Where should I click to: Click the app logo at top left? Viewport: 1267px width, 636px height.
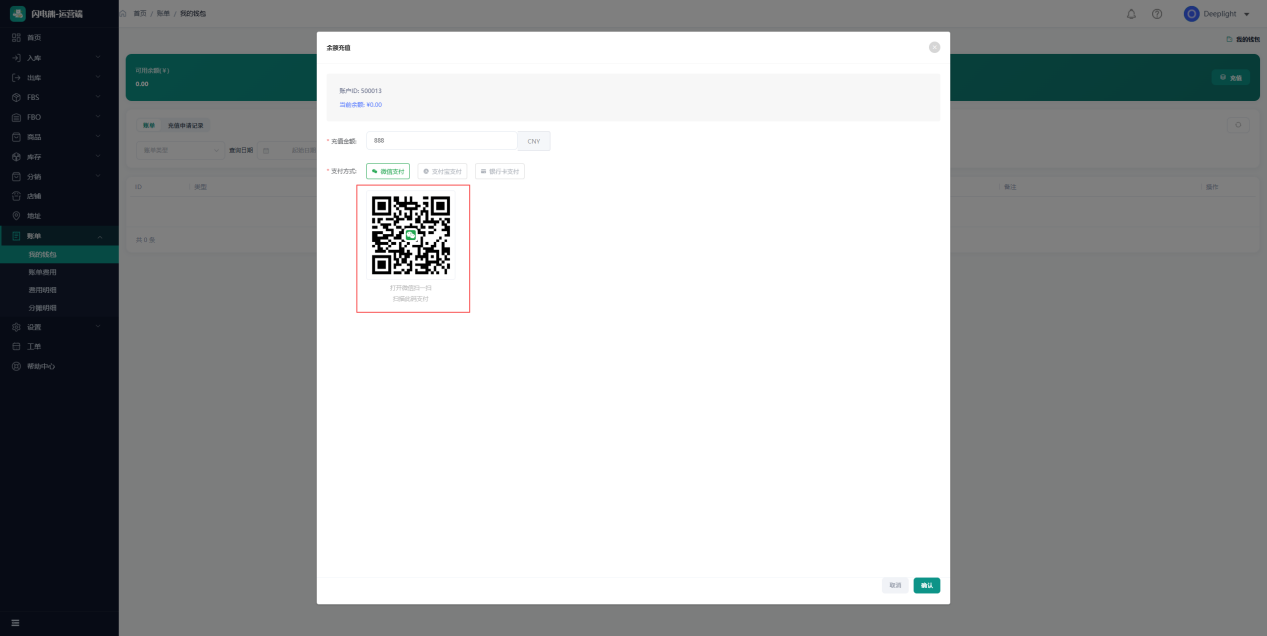click(x=17, y=14)
